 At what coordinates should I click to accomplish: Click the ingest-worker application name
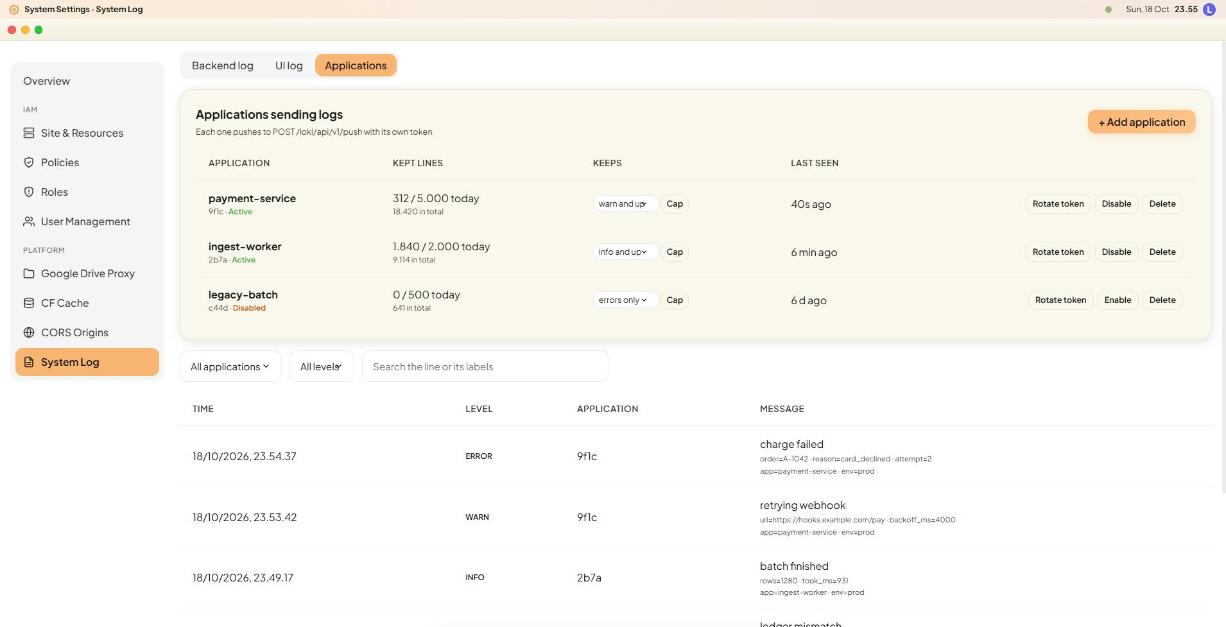coord(245,246)
